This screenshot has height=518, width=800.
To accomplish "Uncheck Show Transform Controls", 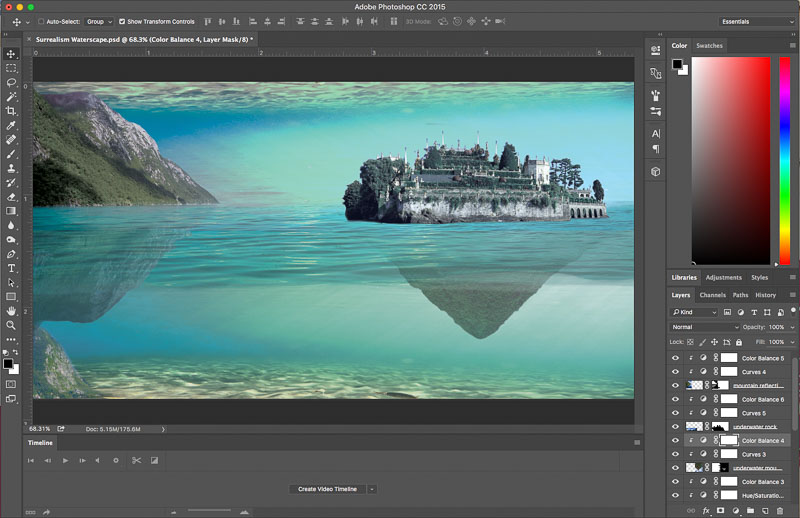I will [x=122, y=21].
